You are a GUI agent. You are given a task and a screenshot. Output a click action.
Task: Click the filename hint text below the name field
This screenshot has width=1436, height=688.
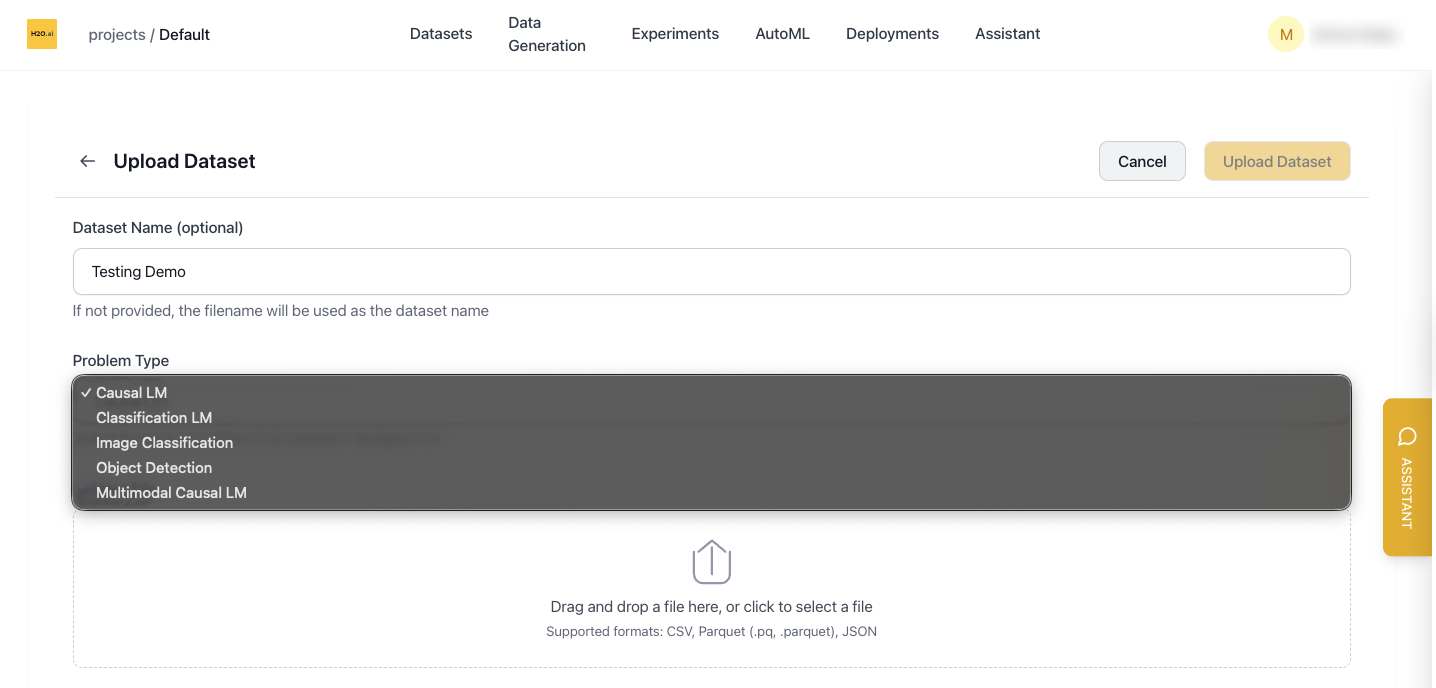click(x=281, y=311)
